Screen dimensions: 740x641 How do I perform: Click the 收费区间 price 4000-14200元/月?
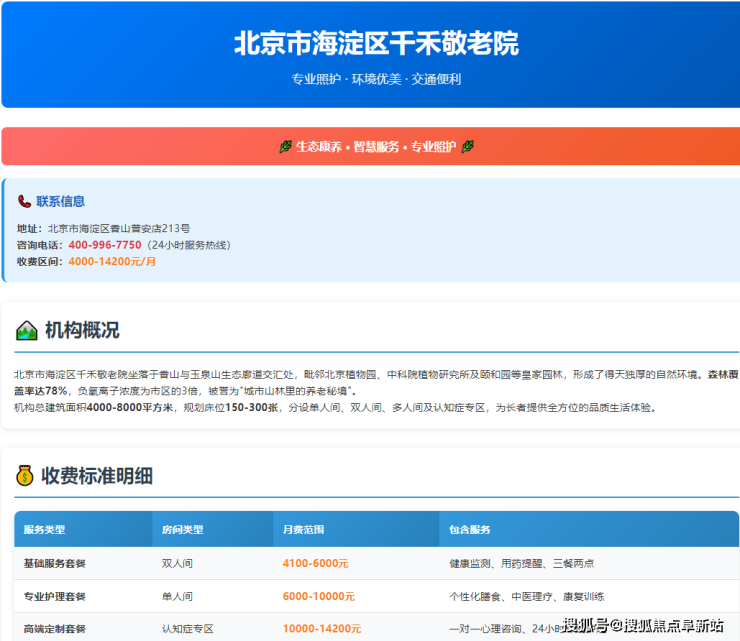click(x=112, y=261)
